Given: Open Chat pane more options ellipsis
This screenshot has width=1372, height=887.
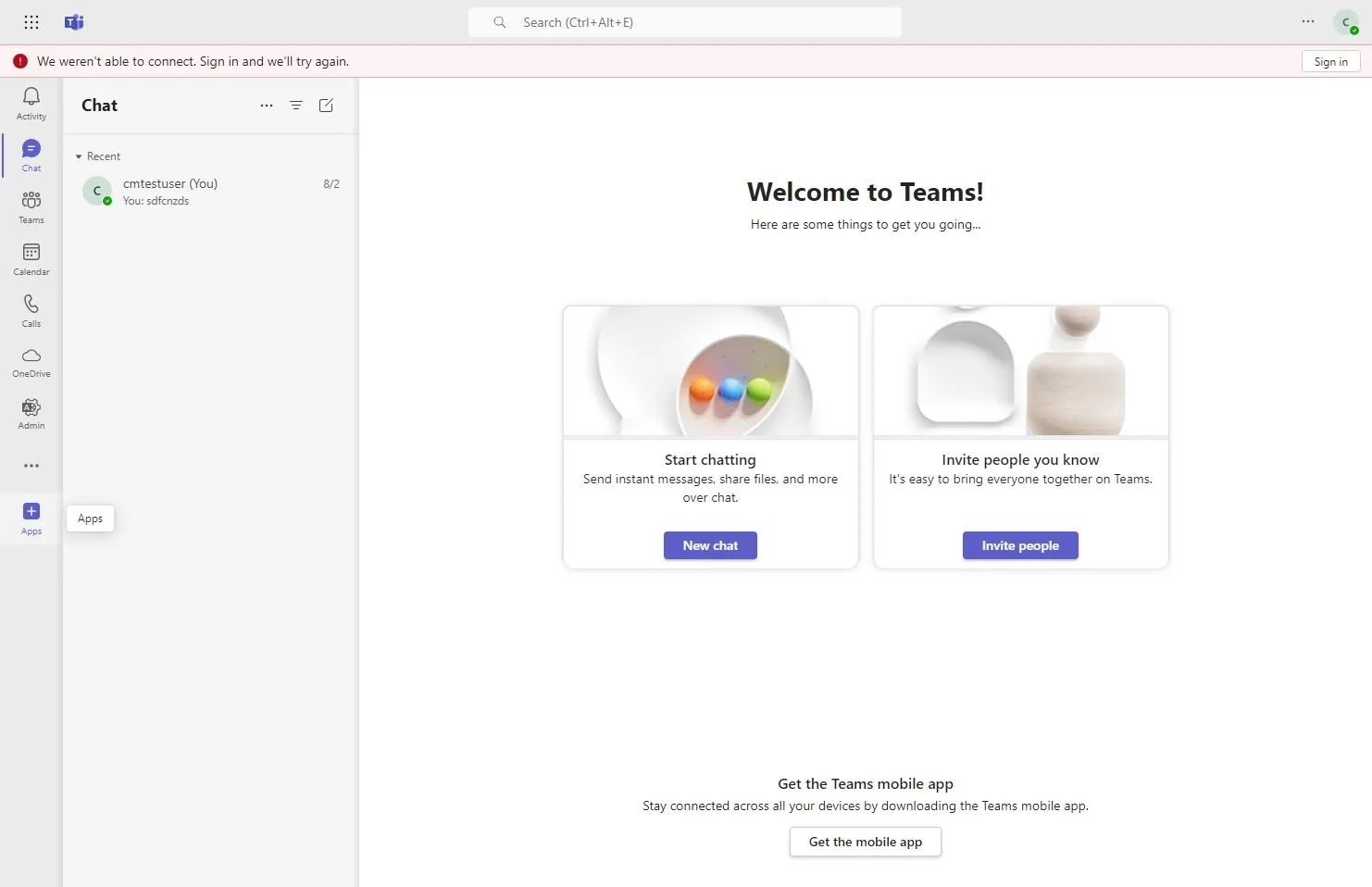Looking at the screenshot, I should click(x=267, y=106).
